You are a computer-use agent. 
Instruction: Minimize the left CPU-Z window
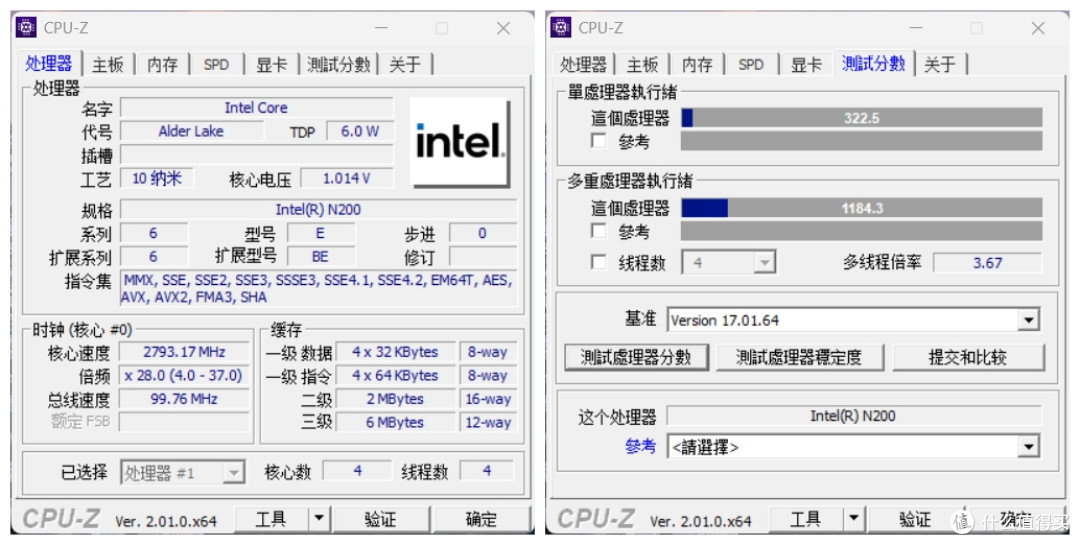[x=381, y=28]
